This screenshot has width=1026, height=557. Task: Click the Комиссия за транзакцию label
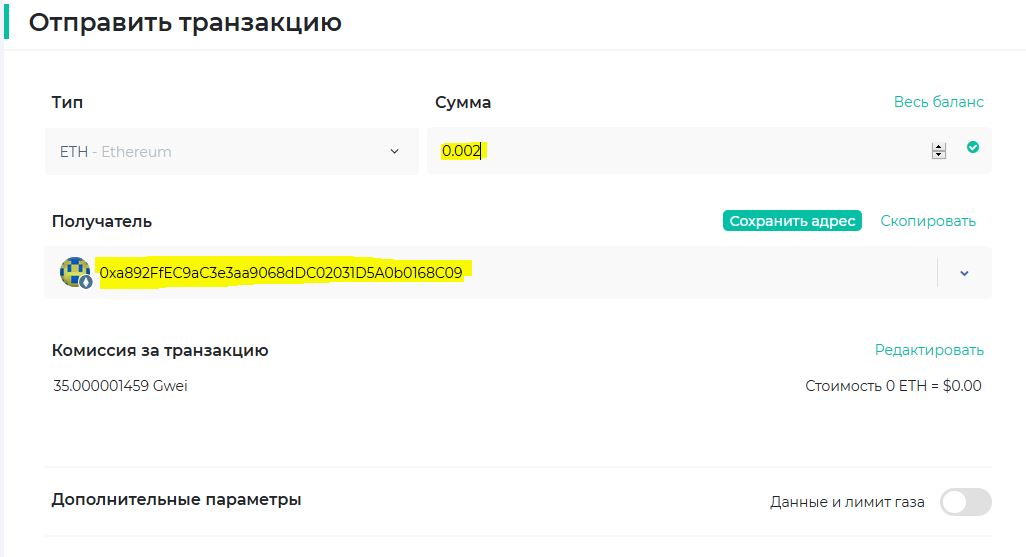click(x=160, y=350)
